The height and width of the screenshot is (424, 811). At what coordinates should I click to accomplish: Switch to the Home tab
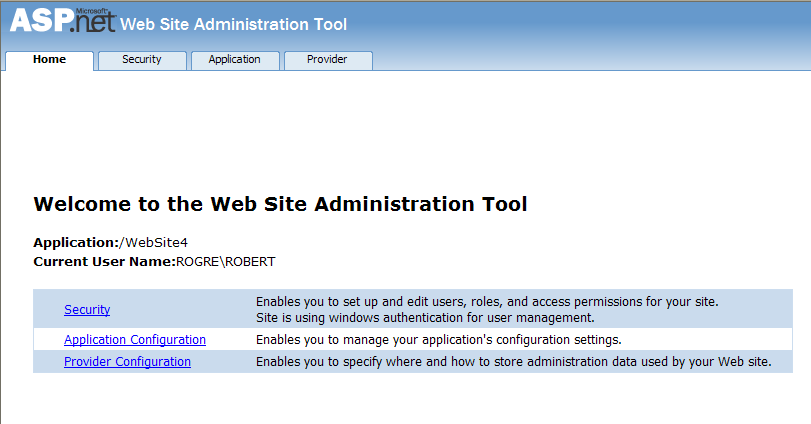pyautogui.click(x=49, y=60)
